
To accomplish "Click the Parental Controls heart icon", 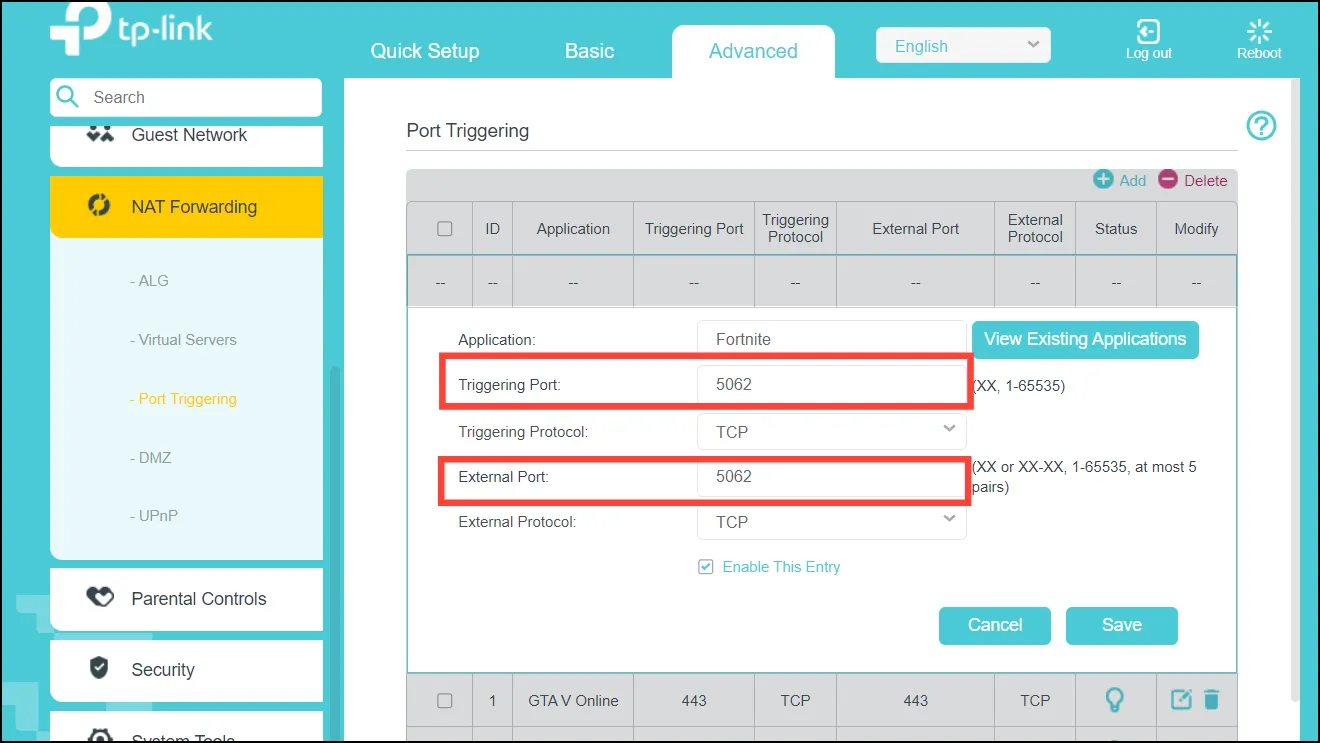I will coord(100,598).
